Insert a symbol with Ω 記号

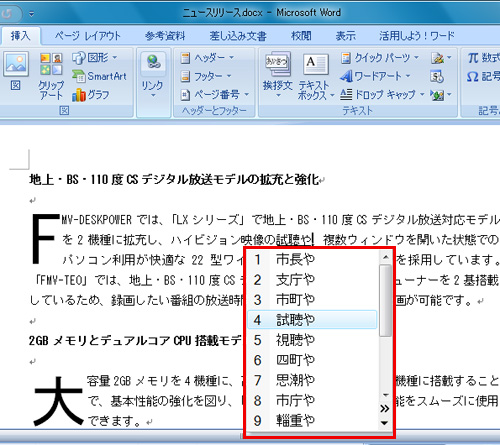point(483,76)
